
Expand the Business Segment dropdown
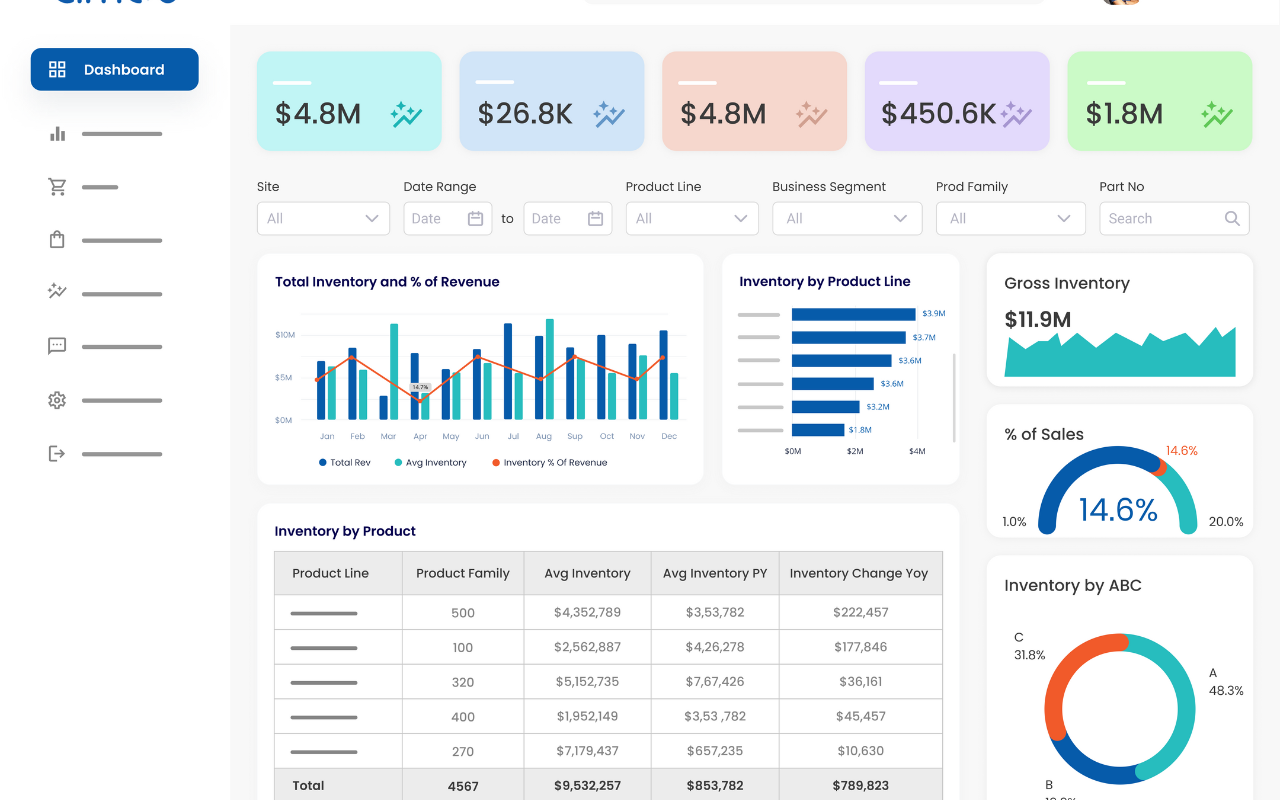tap(847, 218)
